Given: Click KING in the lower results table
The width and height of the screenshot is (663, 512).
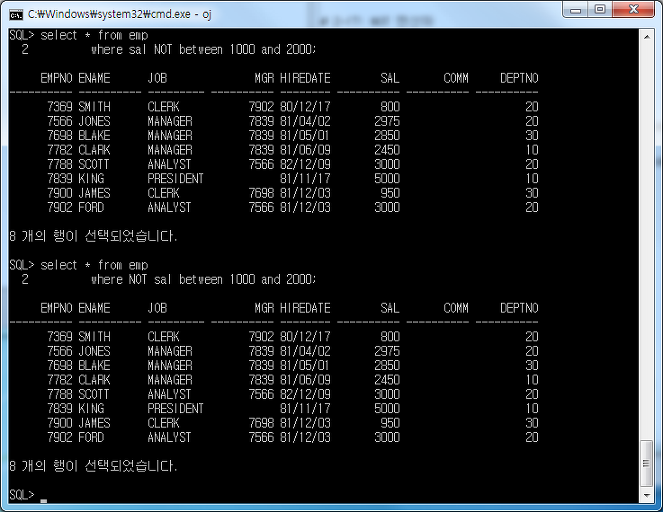Looking at the screenshot, I should (x=91, y=408).
